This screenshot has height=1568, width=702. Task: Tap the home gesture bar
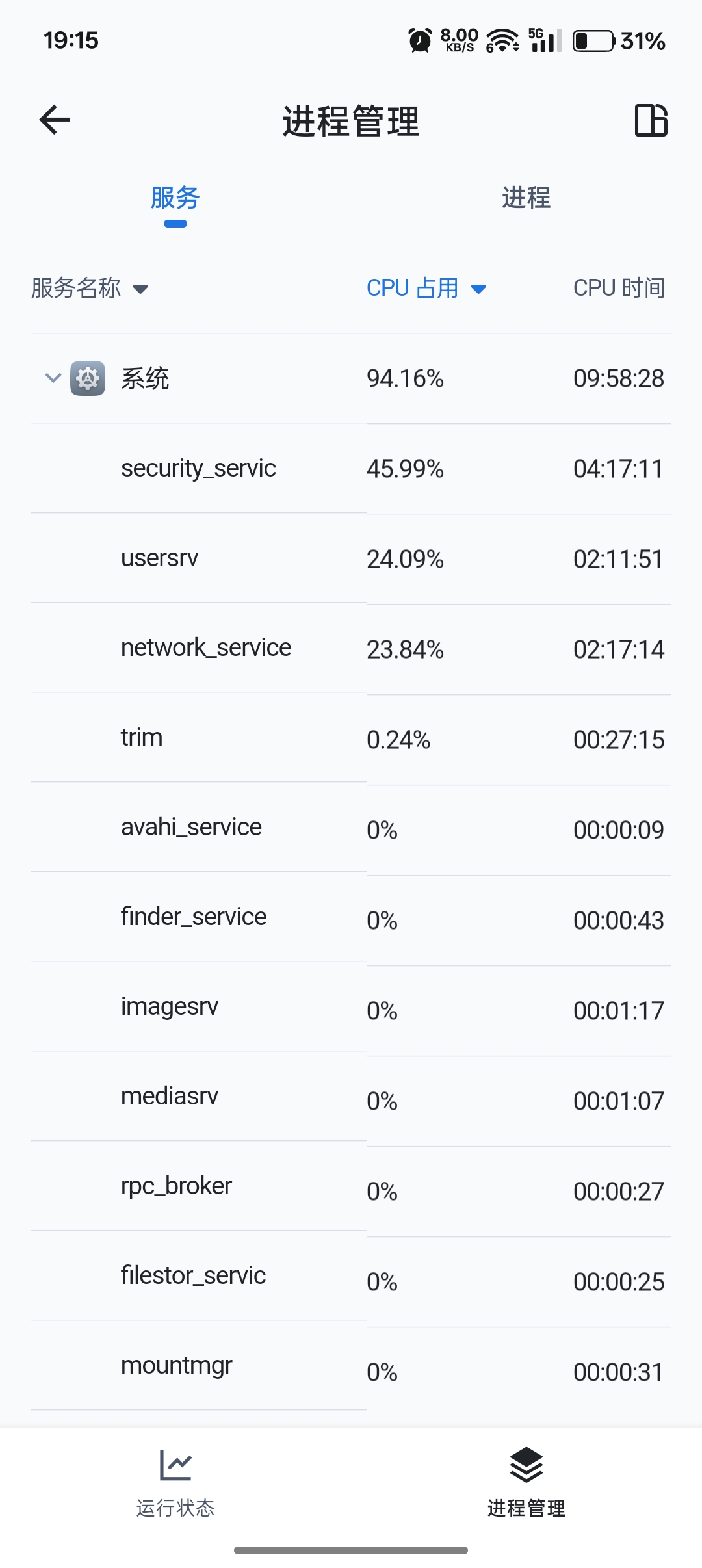[x=351, y=1550]
